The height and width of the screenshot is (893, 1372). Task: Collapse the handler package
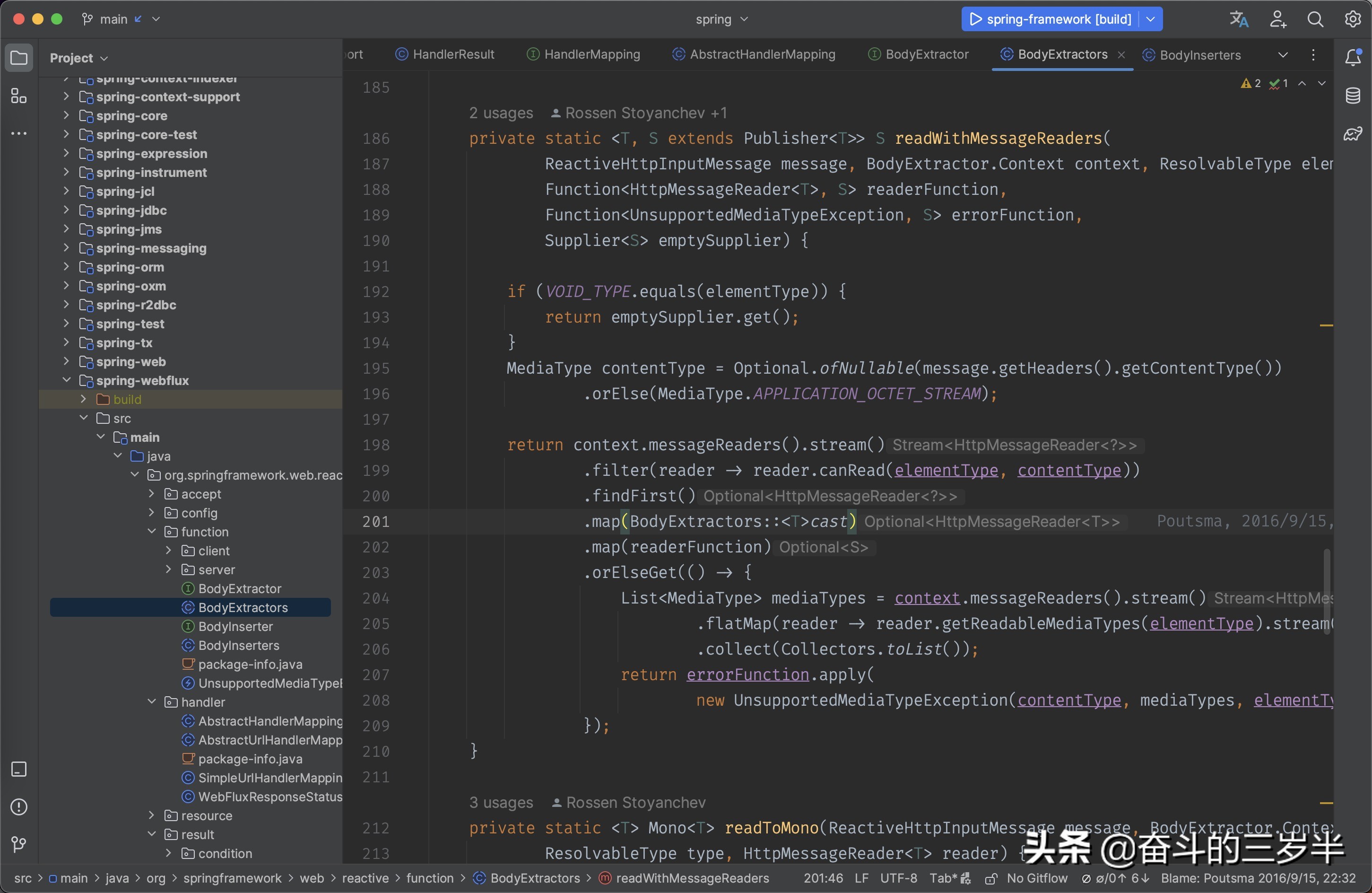click(x=152, y=702)
